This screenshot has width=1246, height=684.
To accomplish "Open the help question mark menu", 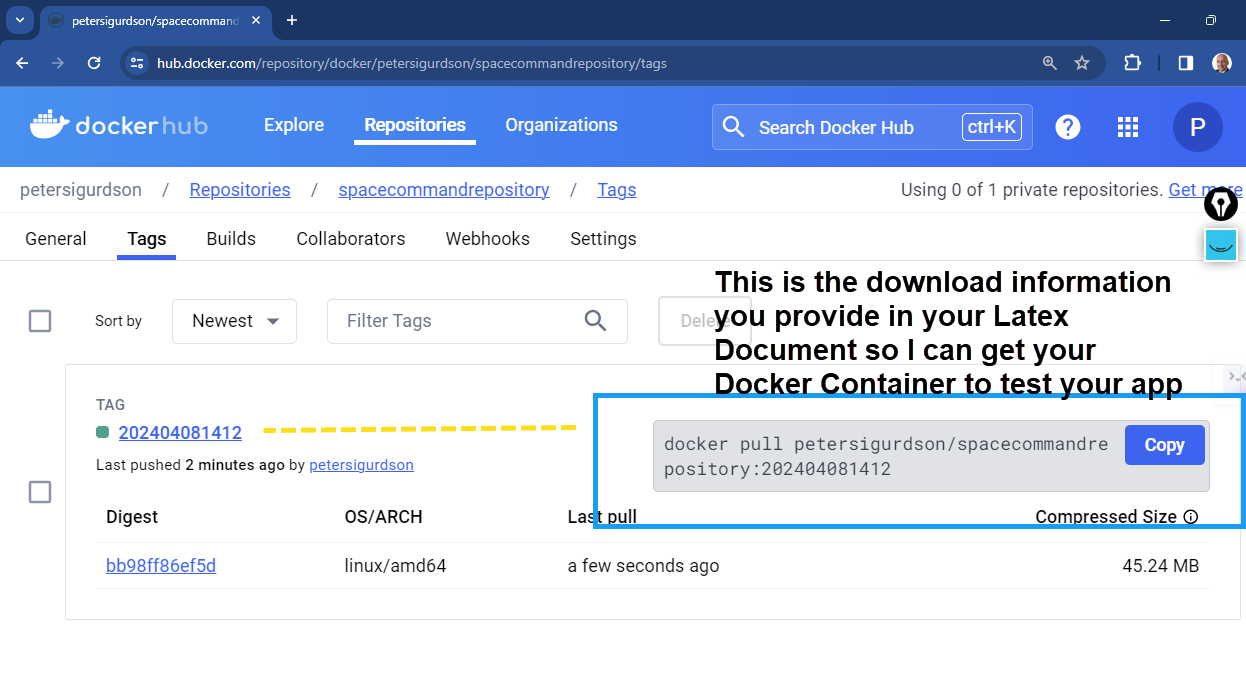I will tap(1068, 127).
